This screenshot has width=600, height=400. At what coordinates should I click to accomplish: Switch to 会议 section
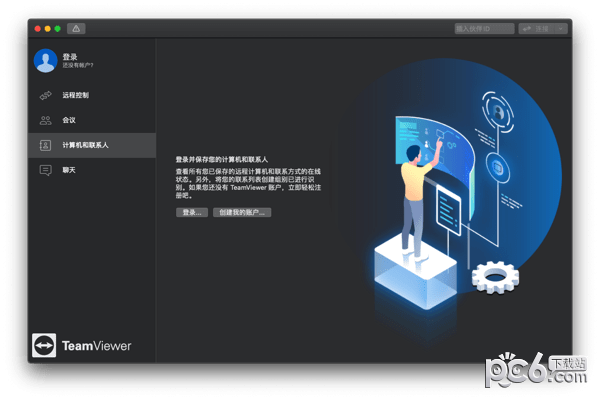(x=92, y=120)
